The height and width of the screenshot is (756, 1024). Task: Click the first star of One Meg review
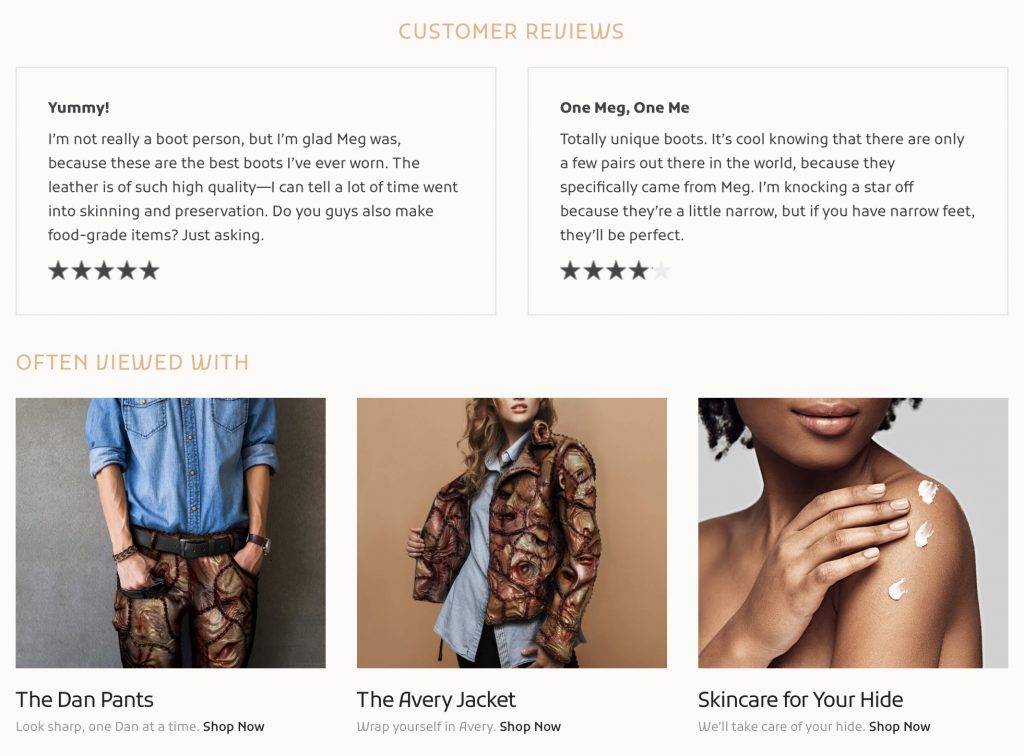(x=570, y=270)
